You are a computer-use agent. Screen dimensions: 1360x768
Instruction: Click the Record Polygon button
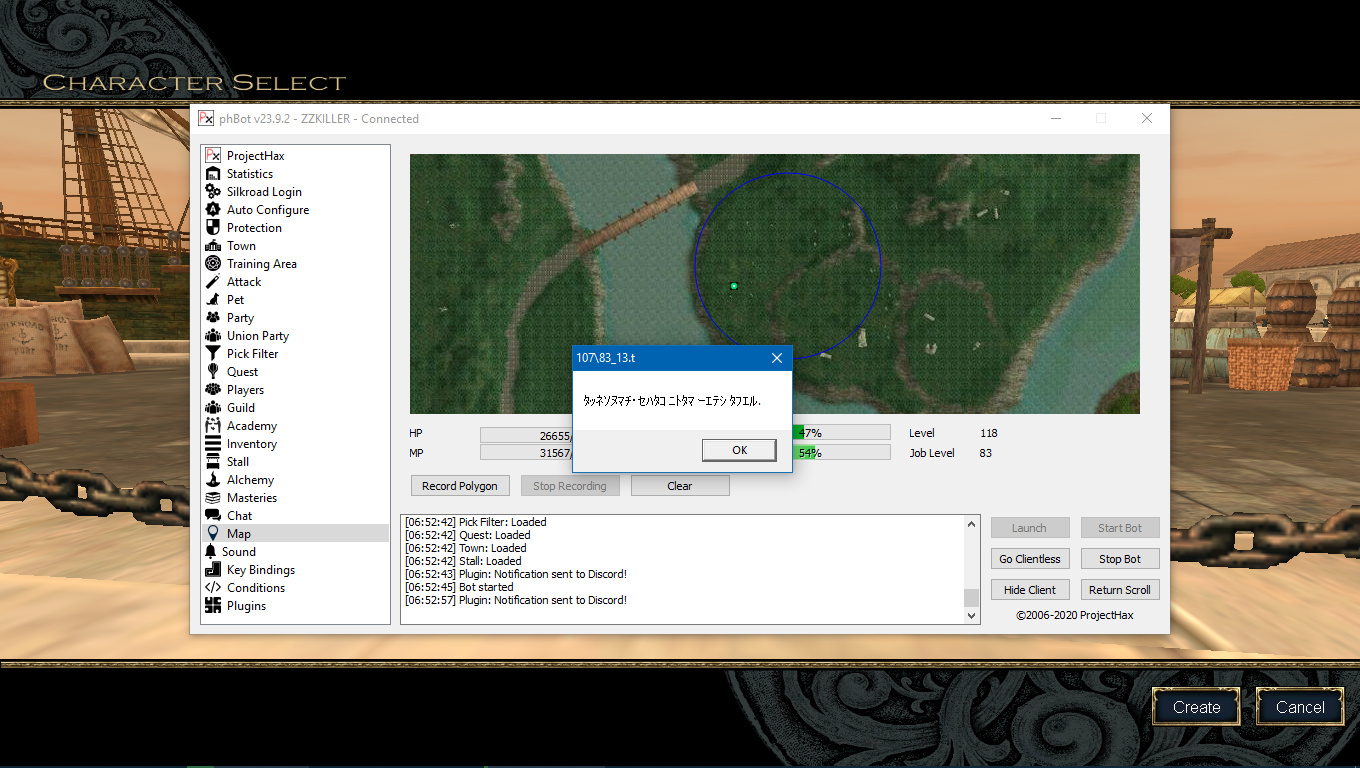[459, 486]
